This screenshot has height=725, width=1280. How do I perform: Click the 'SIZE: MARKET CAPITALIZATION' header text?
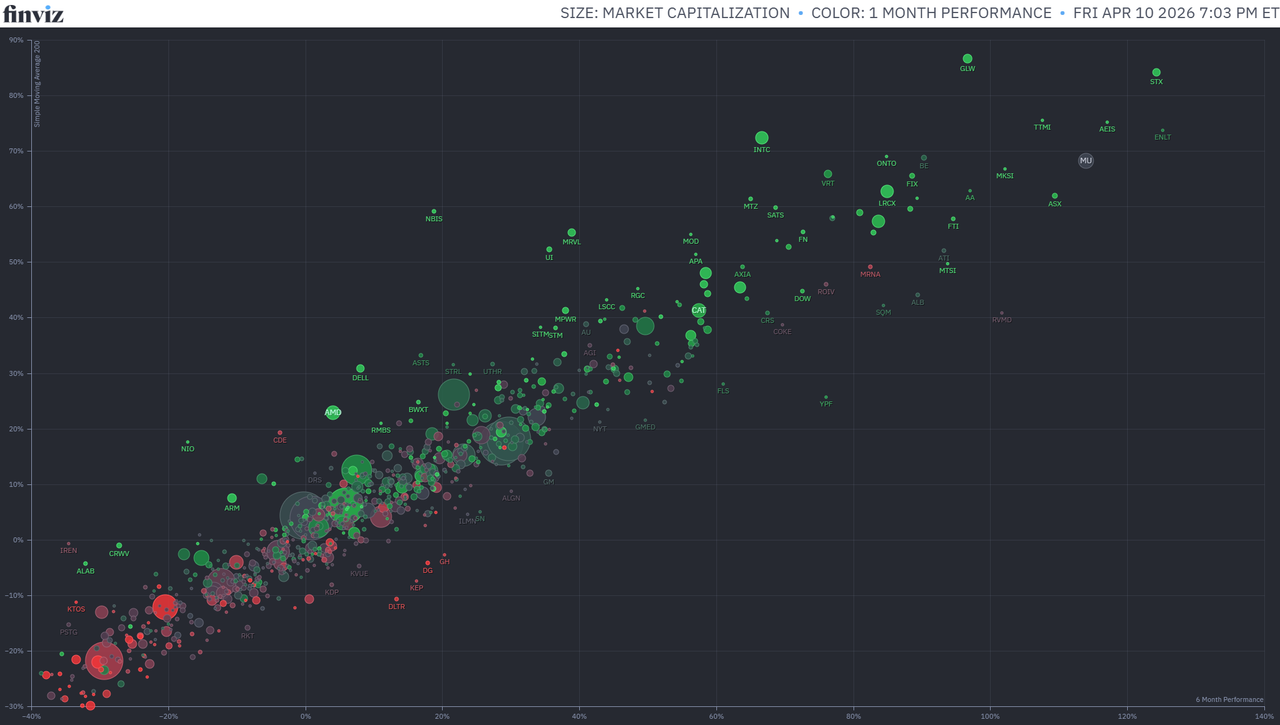677,13
